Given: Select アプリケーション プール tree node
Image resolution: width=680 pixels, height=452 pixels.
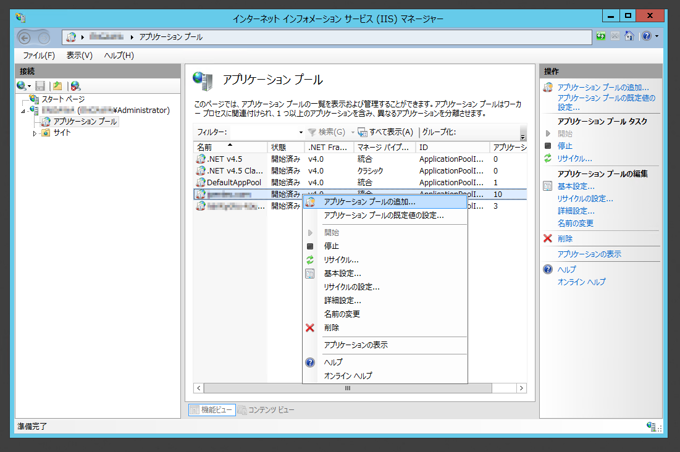Looking at the screenshot, I should click(85, 121).
